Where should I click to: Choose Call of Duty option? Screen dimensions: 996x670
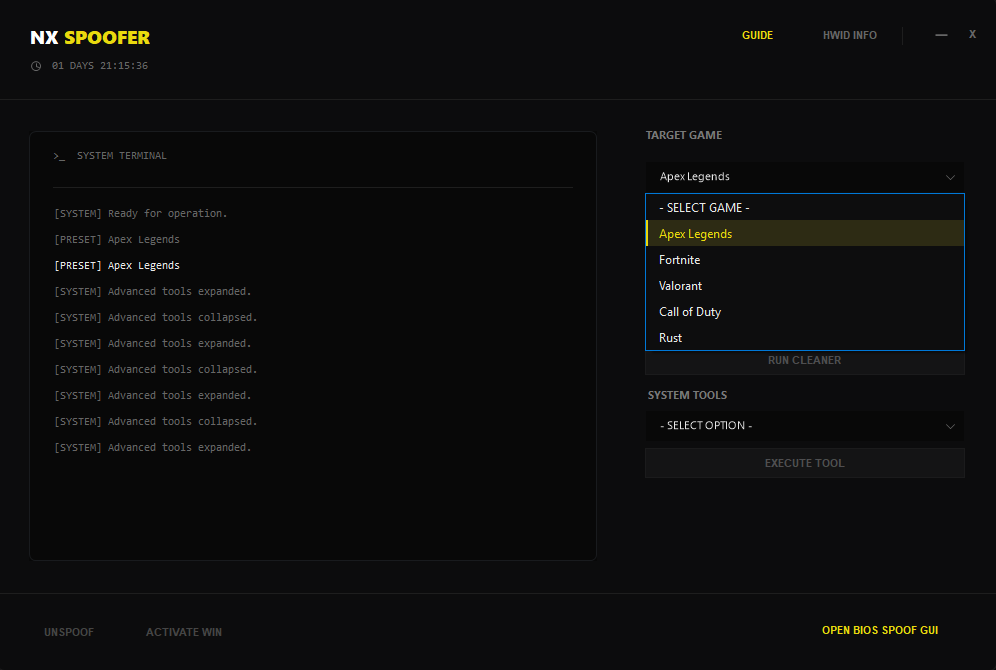click(805, 312)
